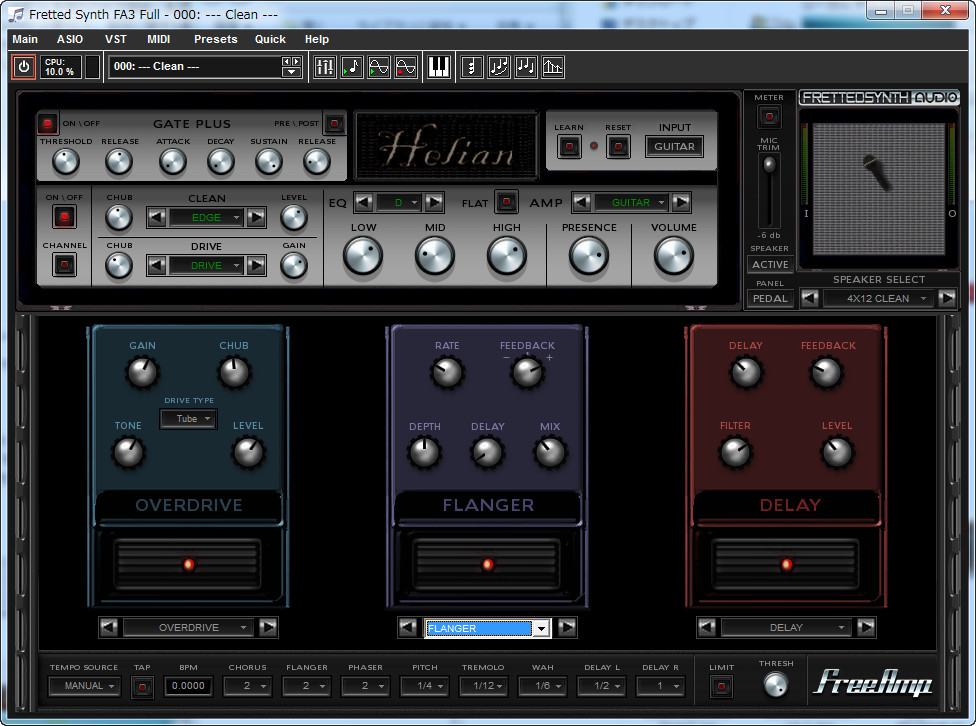
Task: Toggle the amp on/off switch
Action: 64,217
